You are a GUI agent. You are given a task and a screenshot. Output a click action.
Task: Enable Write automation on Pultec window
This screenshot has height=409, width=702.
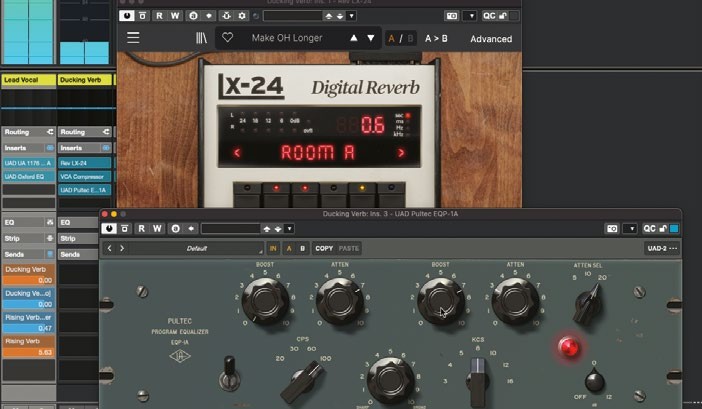157,229
